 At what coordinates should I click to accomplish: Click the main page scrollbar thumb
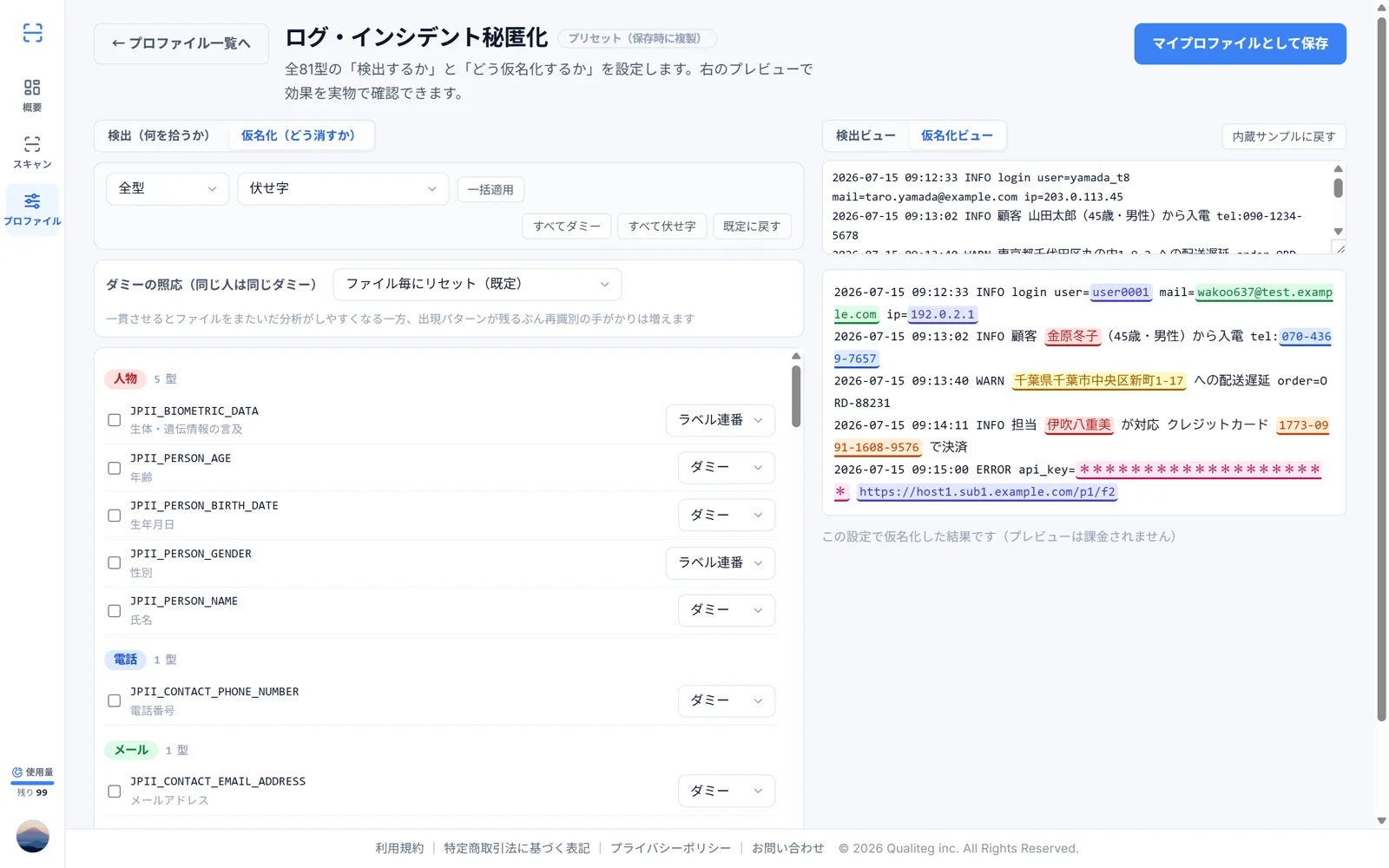1381,369
